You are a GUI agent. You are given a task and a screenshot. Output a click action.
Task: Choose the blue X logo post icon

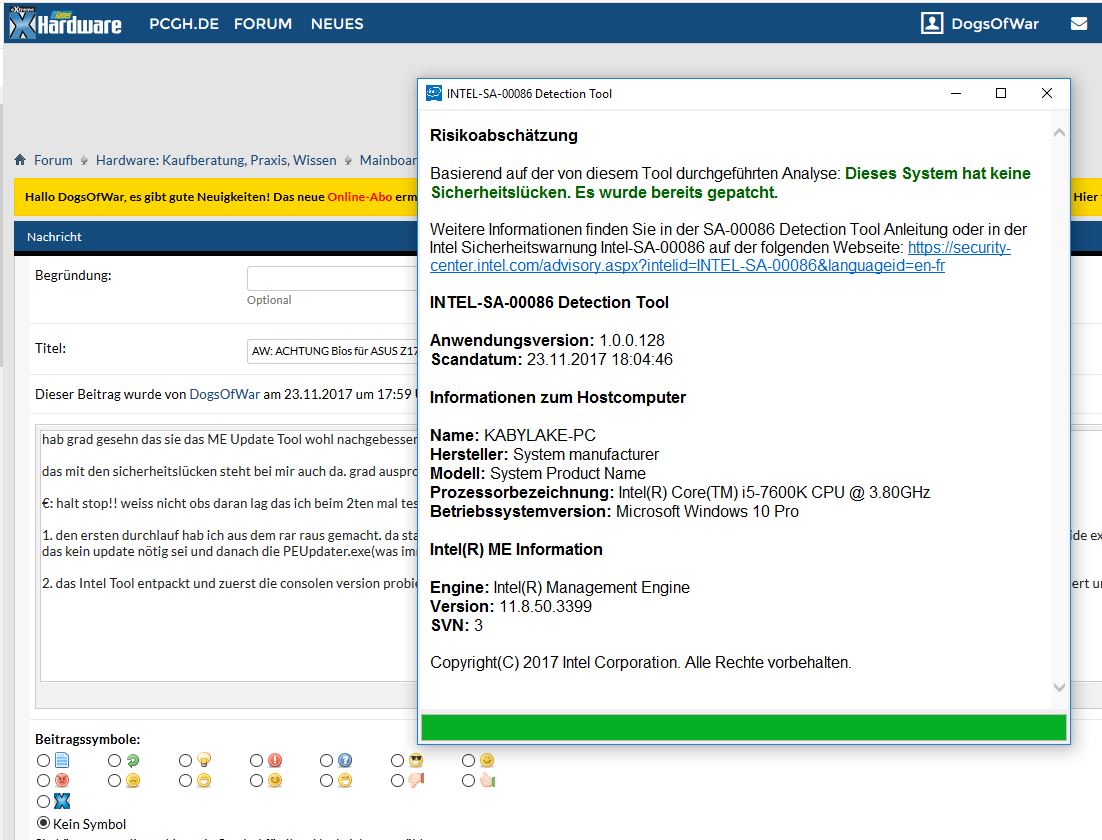[x=62, y=801]
